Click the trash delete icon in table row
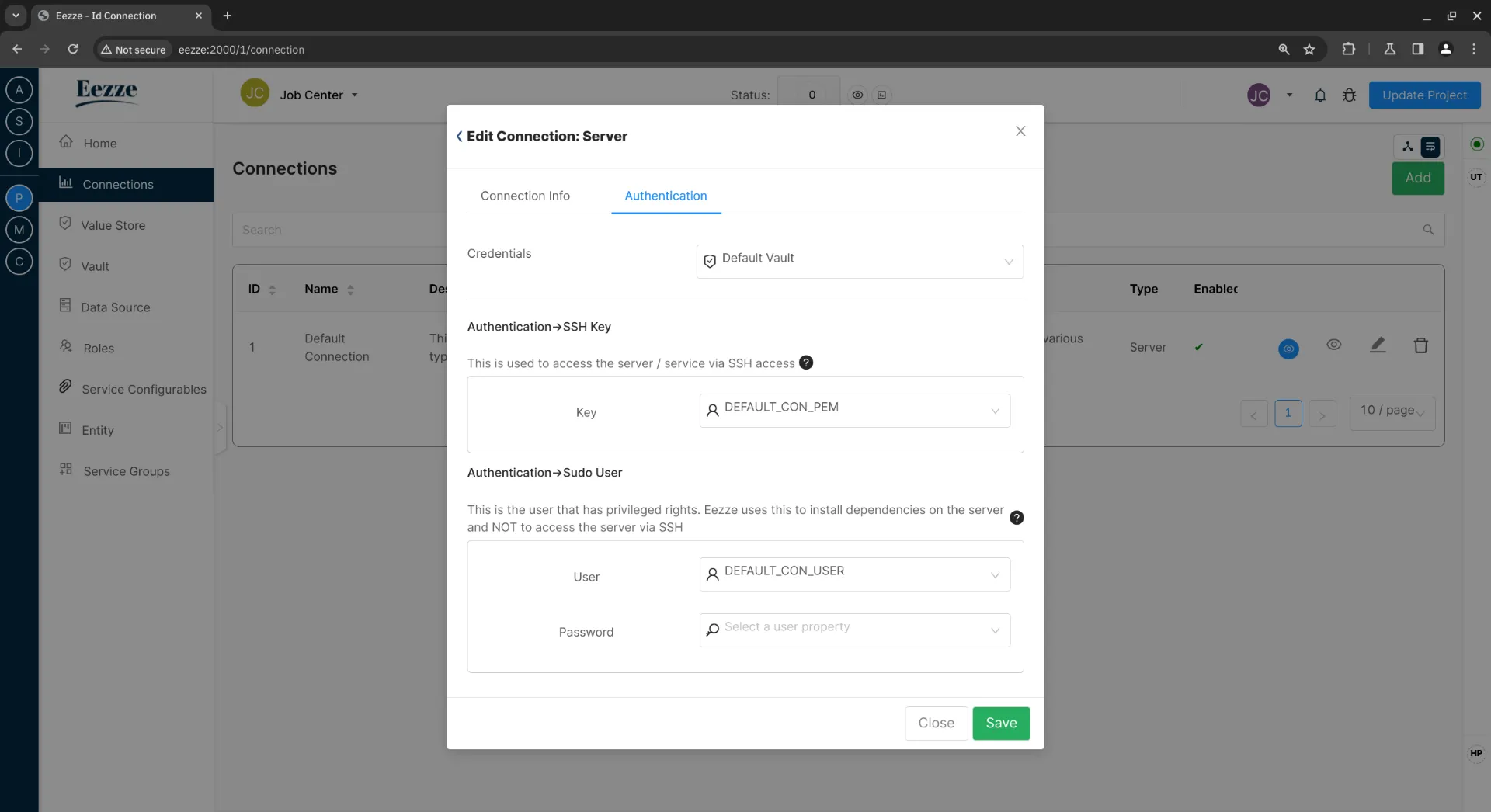1491x812 pixels. click(x=1420, y=345)
